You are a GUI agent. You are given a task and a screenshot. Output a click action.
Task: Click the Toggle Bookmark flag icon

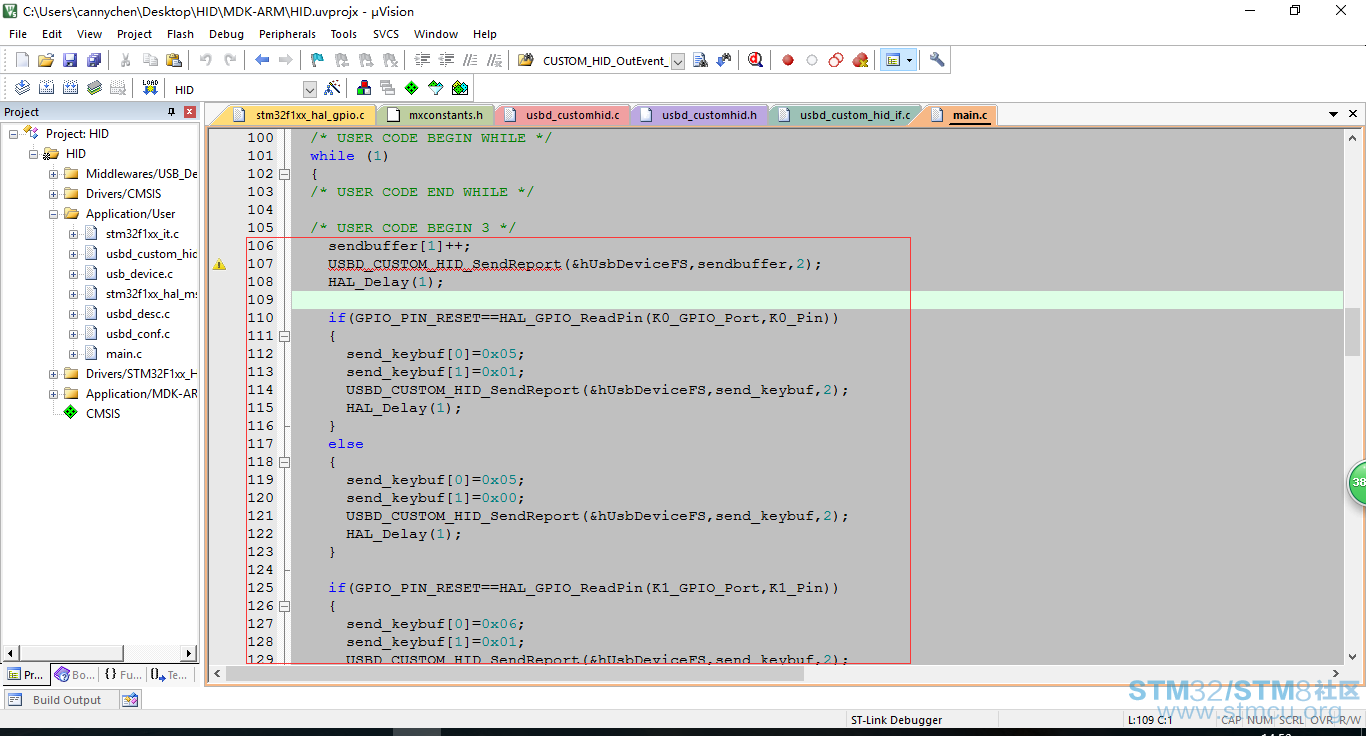tap(317, 60)
